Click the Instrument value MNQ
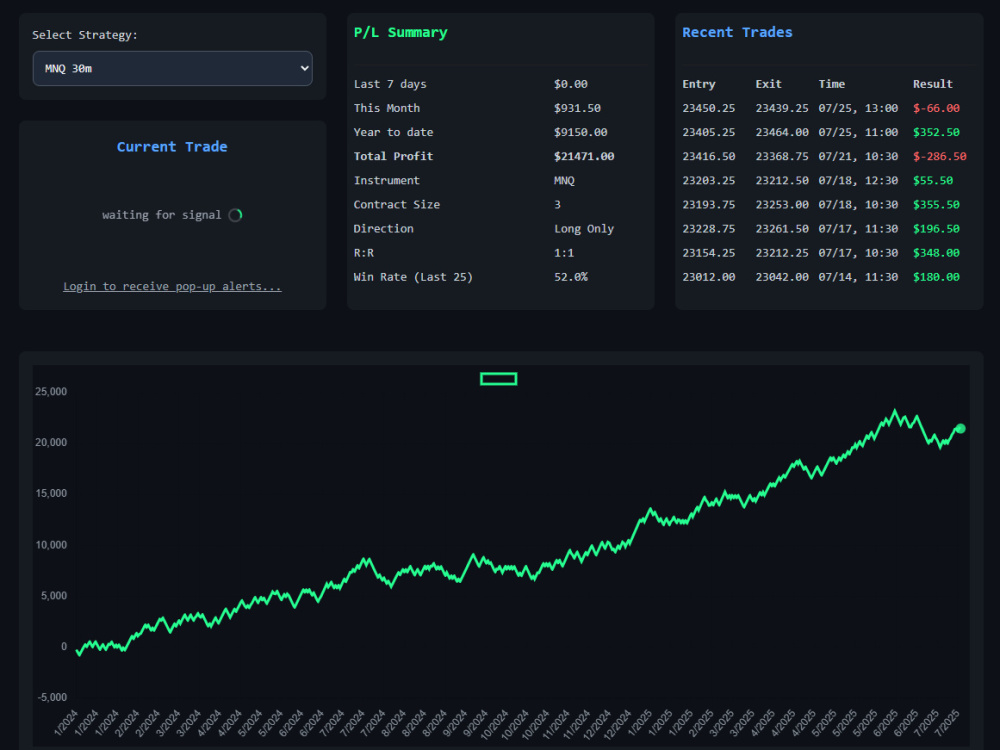Viewport: 1000px width, 750px height. 564,180
